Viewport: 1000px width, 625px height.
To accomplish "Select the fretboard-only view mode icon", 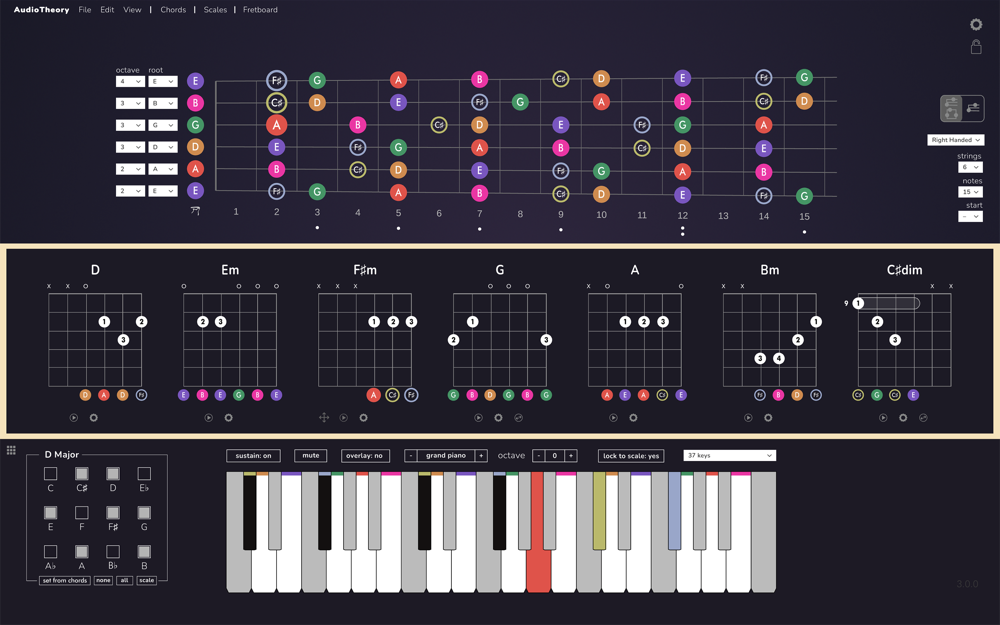I will (973, 108).
